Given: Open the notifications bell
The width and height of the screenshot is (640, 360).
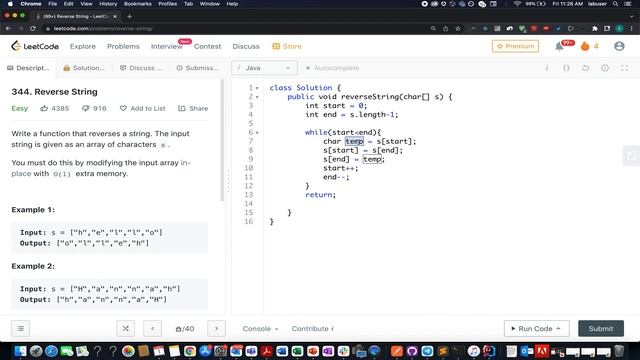Looking at the screenshot, I should [559, 46].
